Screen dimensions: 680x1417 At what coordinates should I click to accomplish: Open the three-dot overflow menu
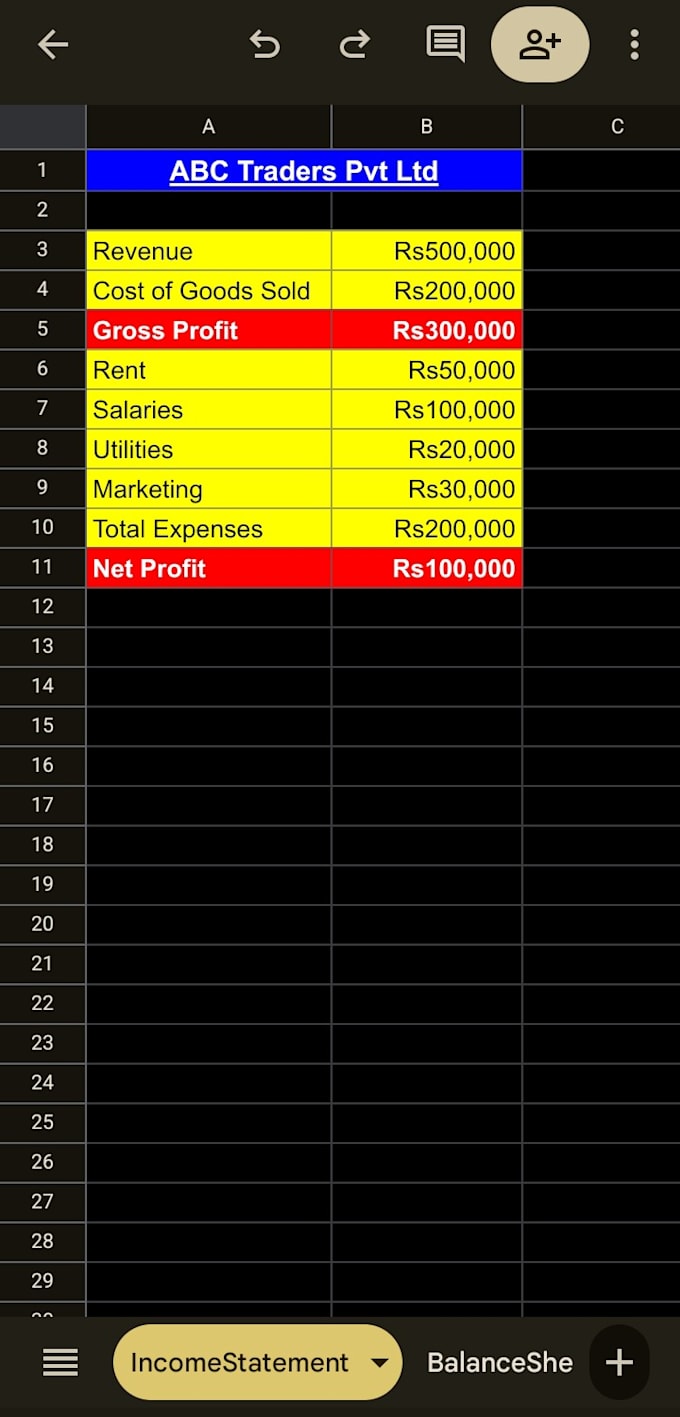(634, 44)
